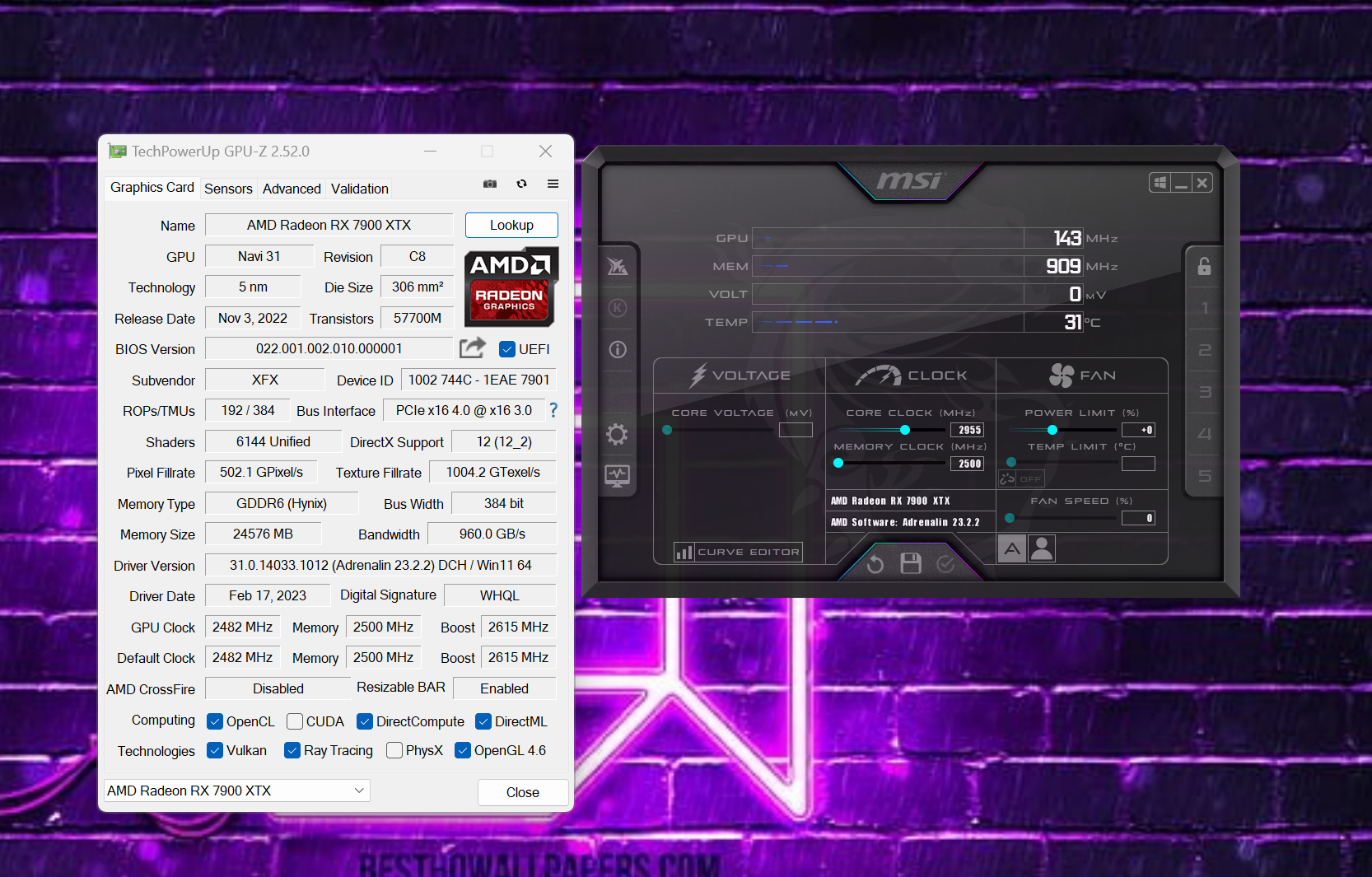This screenshot has width=1372, height=877.
Task: Open Afterburner hardware monitor icon
Action: point(617,475)
